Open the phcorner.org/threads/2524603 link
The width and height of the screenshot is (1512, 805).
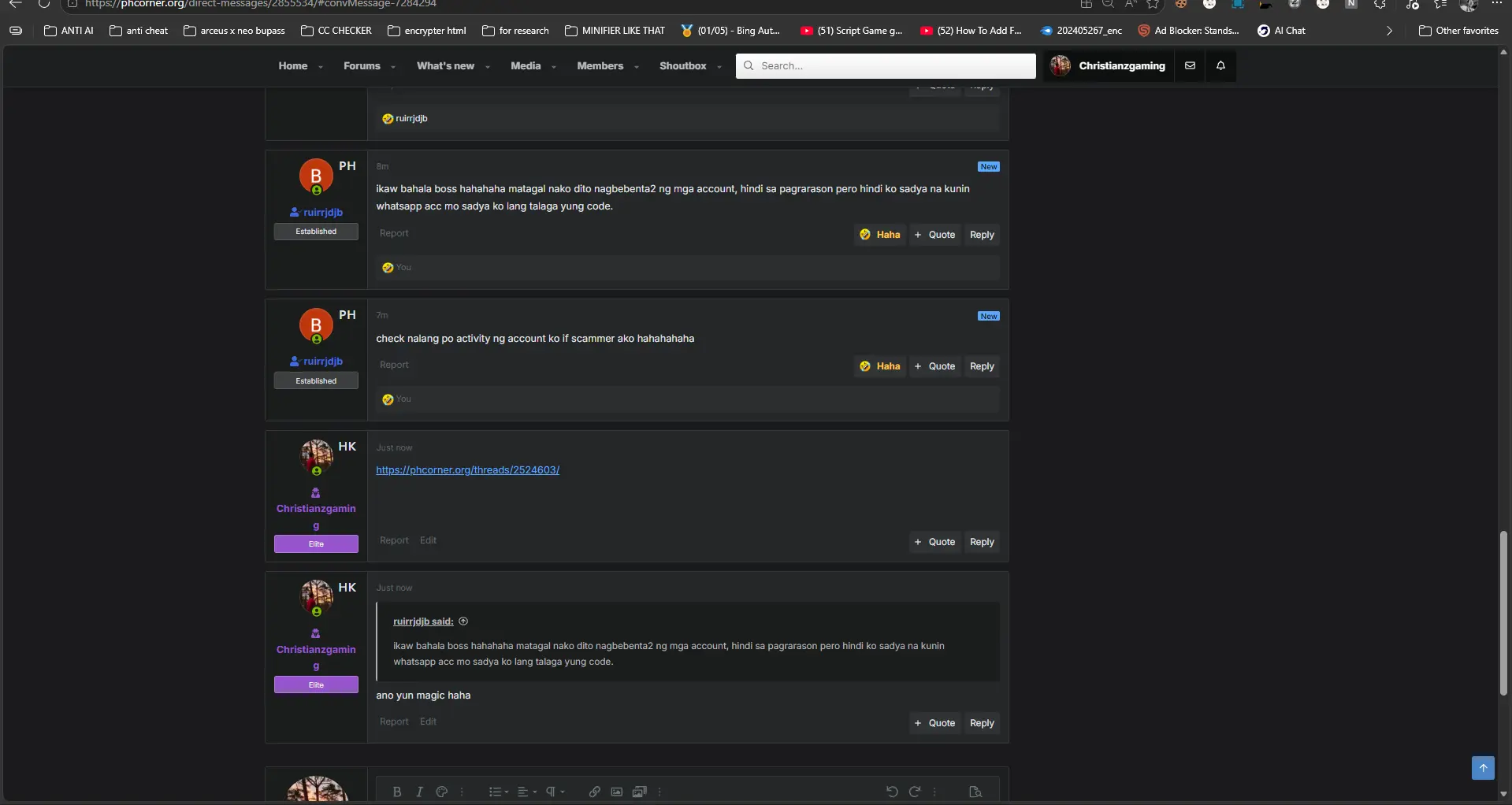pyautogui.click(x=467, y=470)
